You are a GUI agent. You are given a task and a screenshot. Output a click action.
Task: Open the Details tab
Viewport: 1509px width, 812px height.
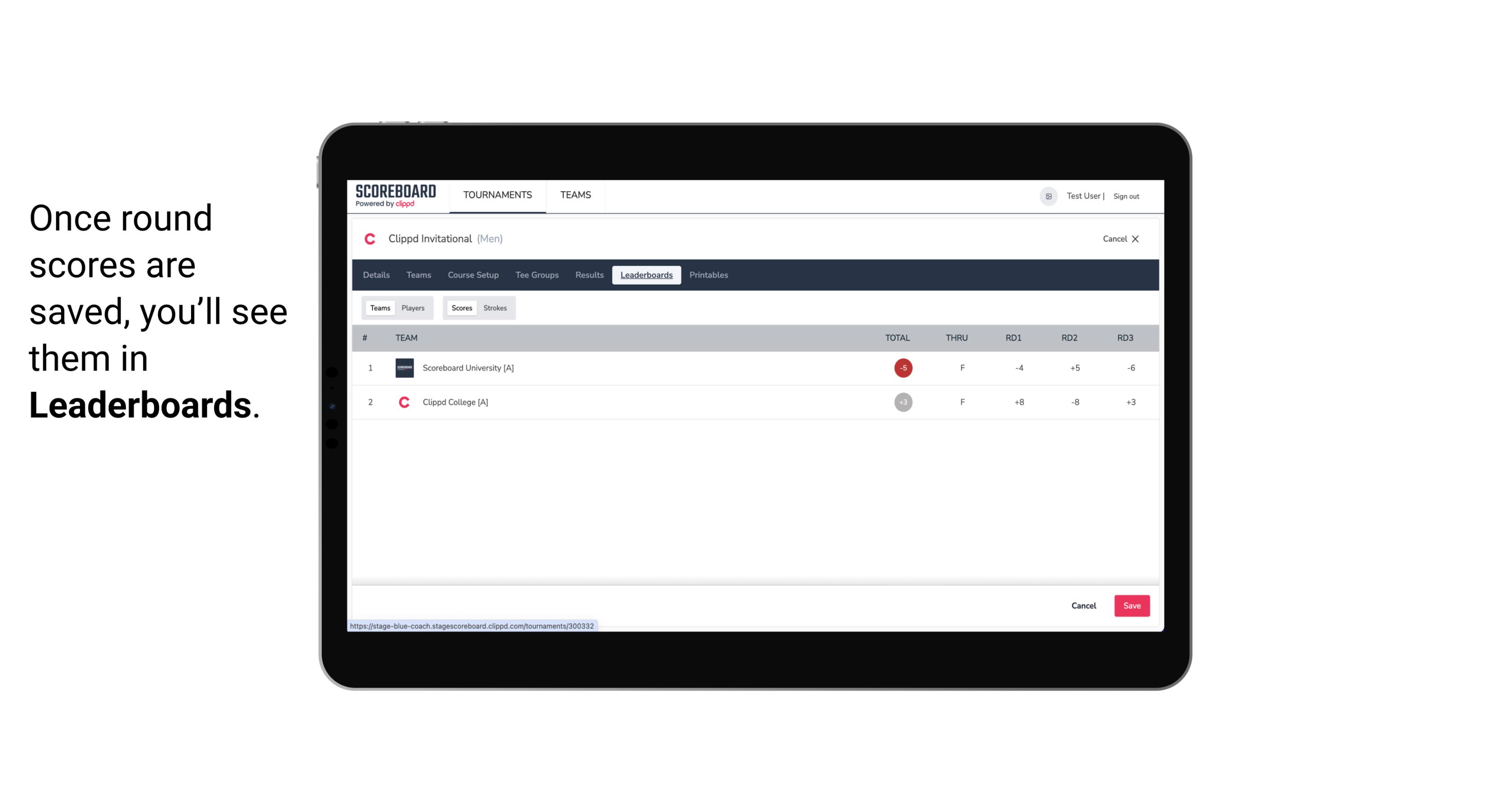point(376,275)
